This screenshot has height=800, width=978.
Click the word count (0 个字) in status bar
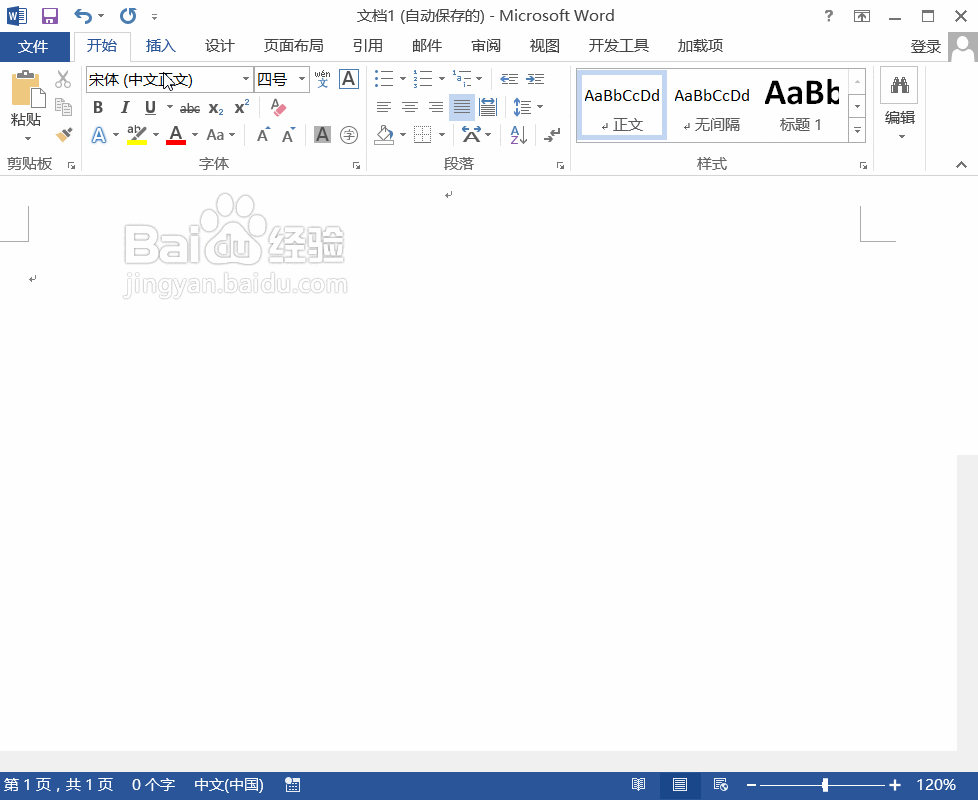(x=152, y=785)
